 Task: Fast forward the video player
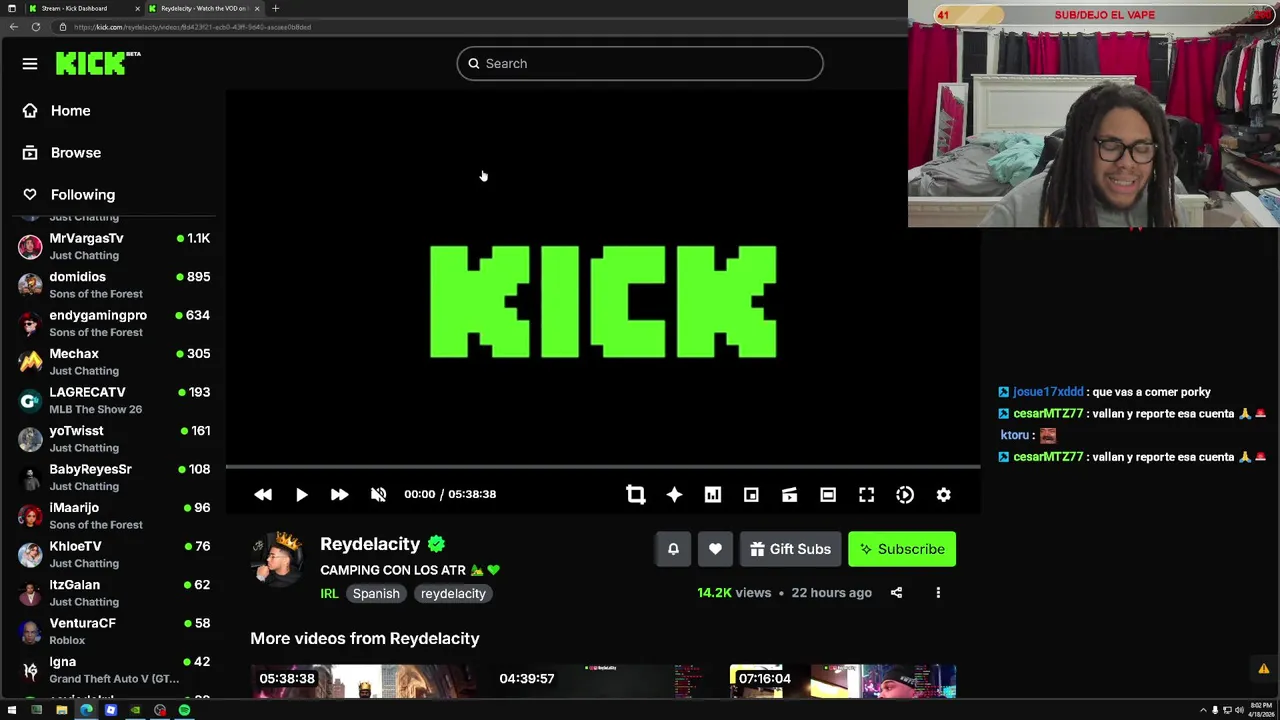339,494
